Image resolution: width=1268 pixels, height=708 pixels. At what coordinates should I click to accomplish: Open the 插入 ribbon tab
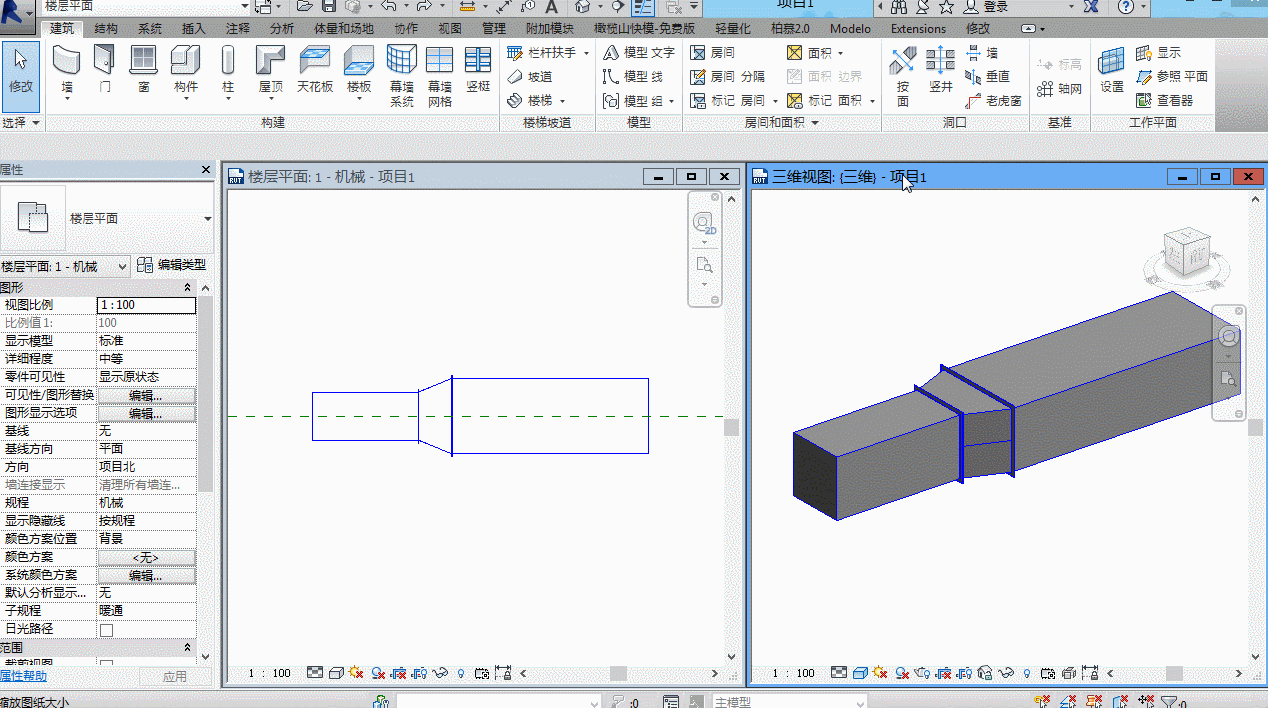point(194,29)
